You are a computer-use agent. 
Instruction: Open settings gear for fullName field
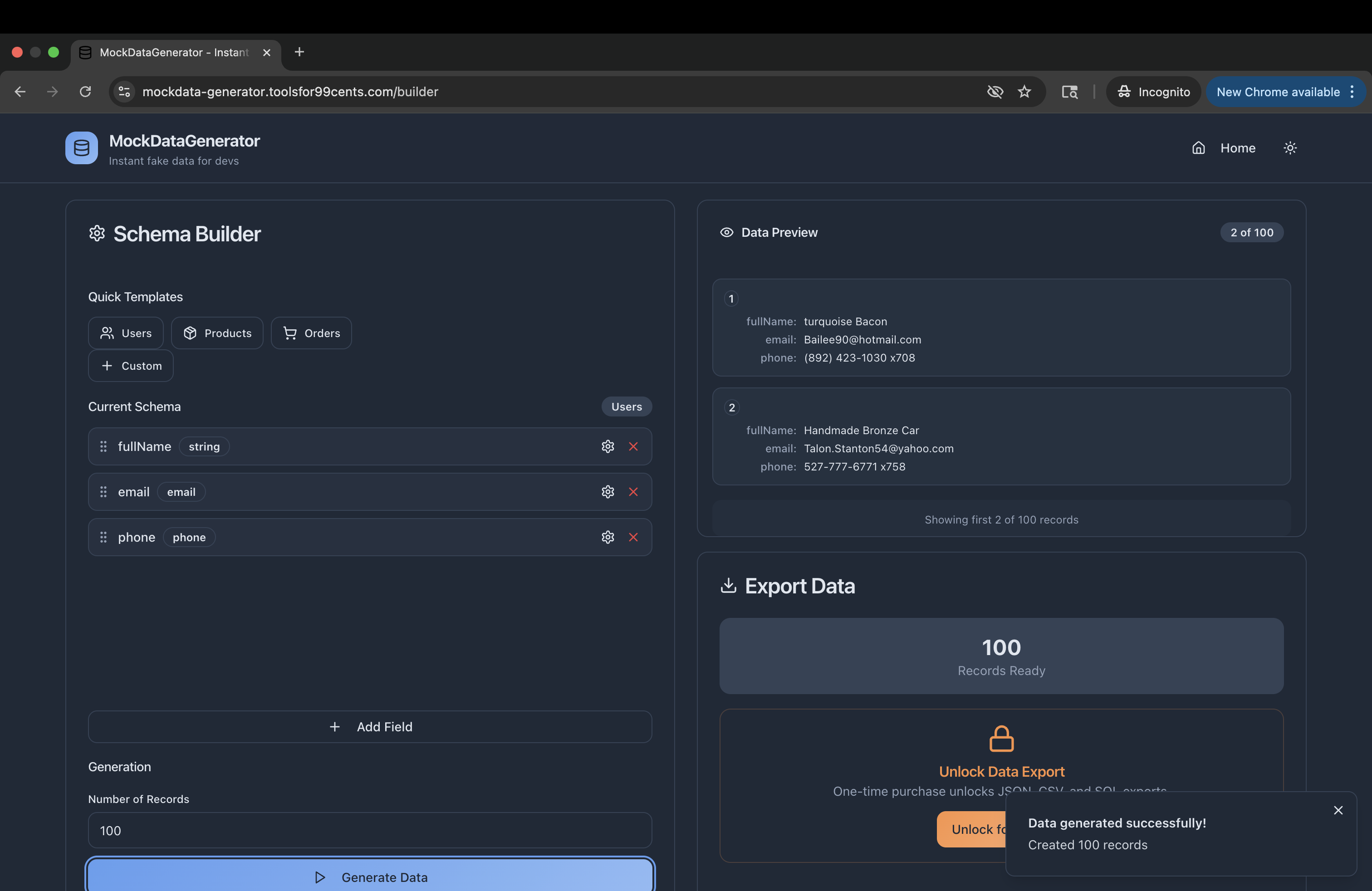608,447
